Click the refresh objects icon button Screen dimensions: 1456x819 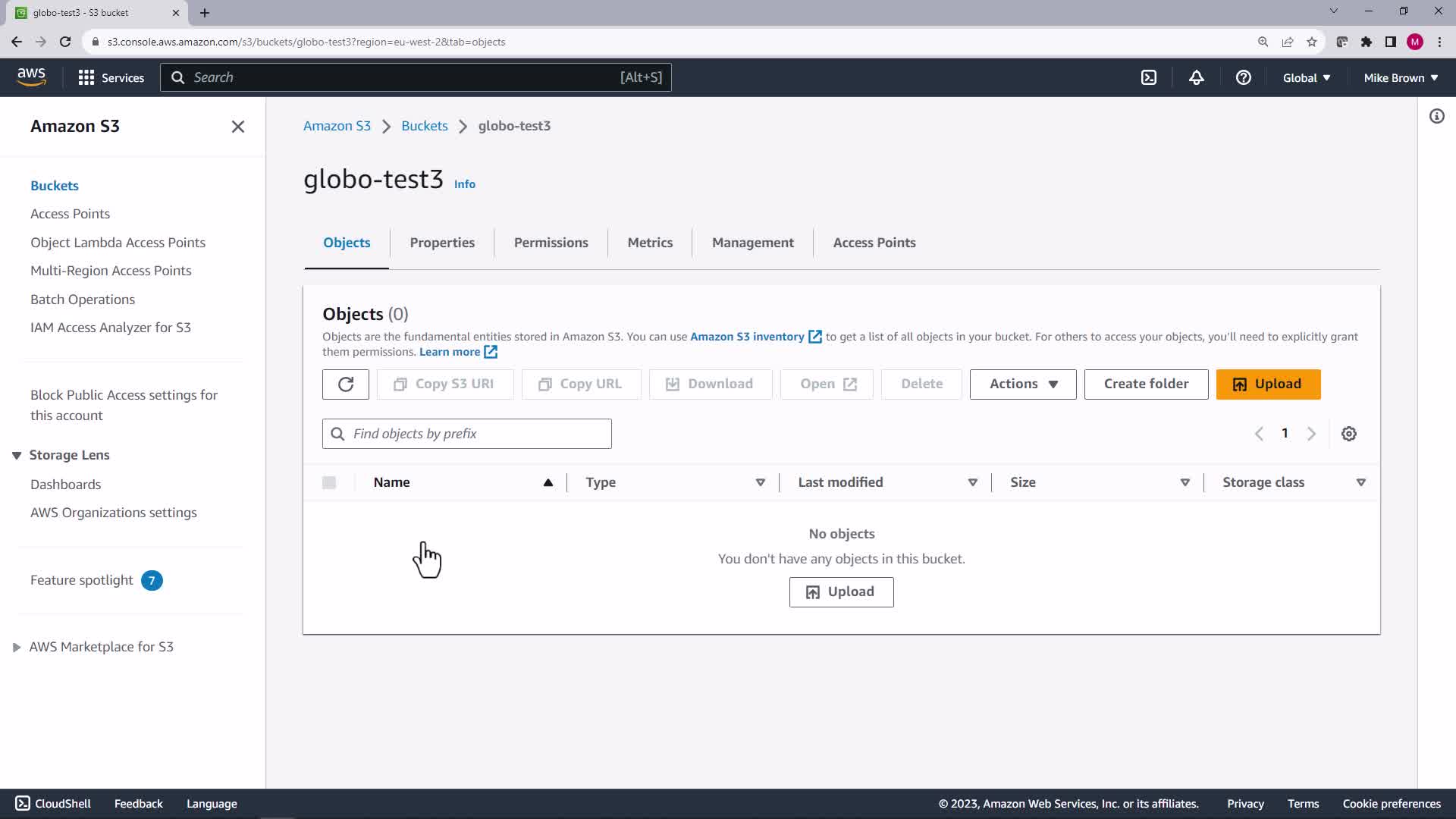click(x=346, y=384)
